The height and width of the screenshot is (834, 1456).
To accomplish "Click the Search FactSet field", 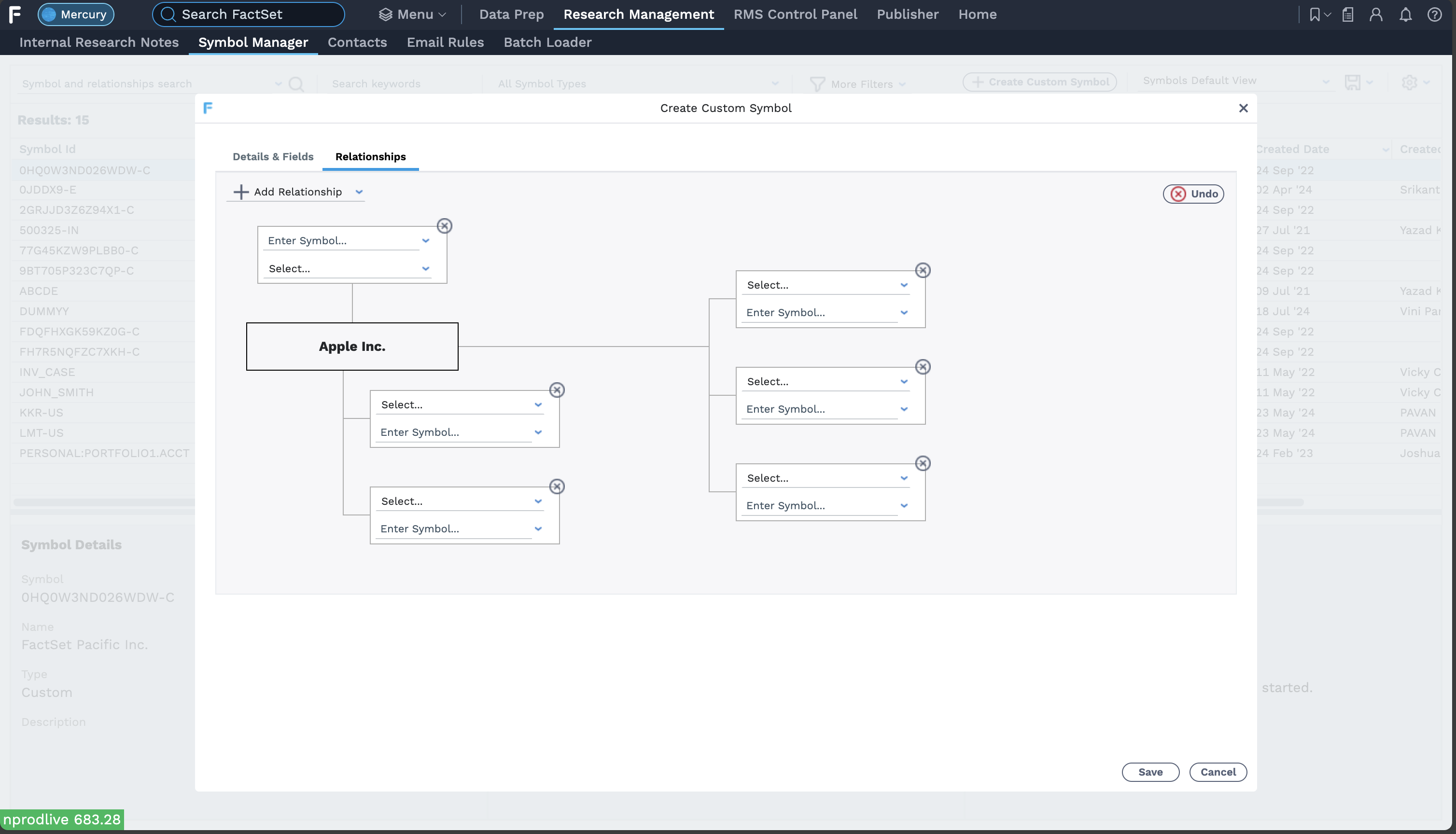I will [249, 14].
